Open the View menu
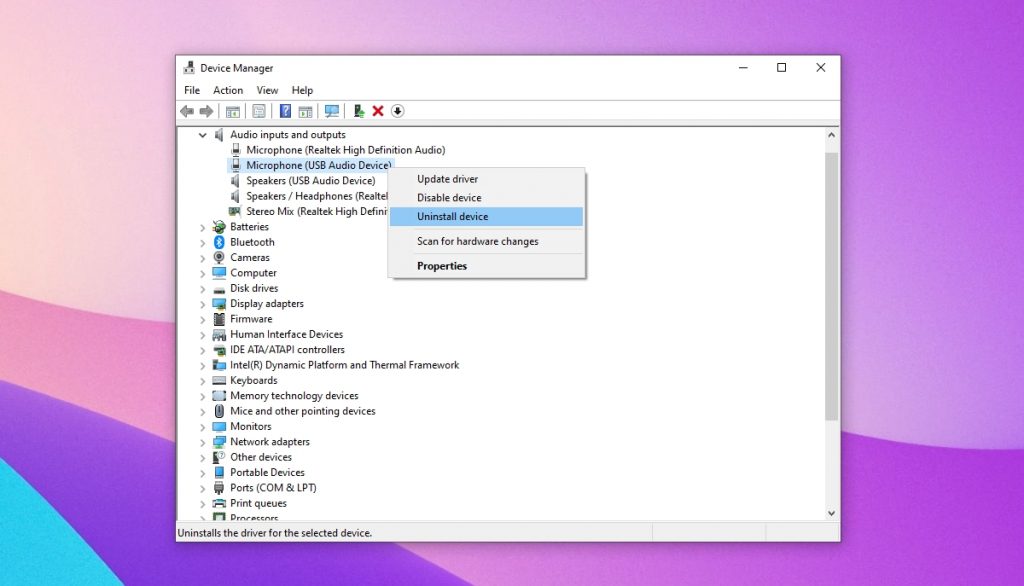 pyautogui.click(x=267, y=90)
